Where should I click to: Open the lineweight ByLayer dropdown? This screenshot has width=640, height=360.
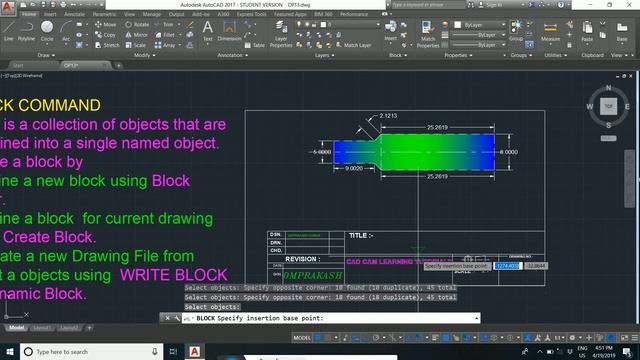[479, 35]
